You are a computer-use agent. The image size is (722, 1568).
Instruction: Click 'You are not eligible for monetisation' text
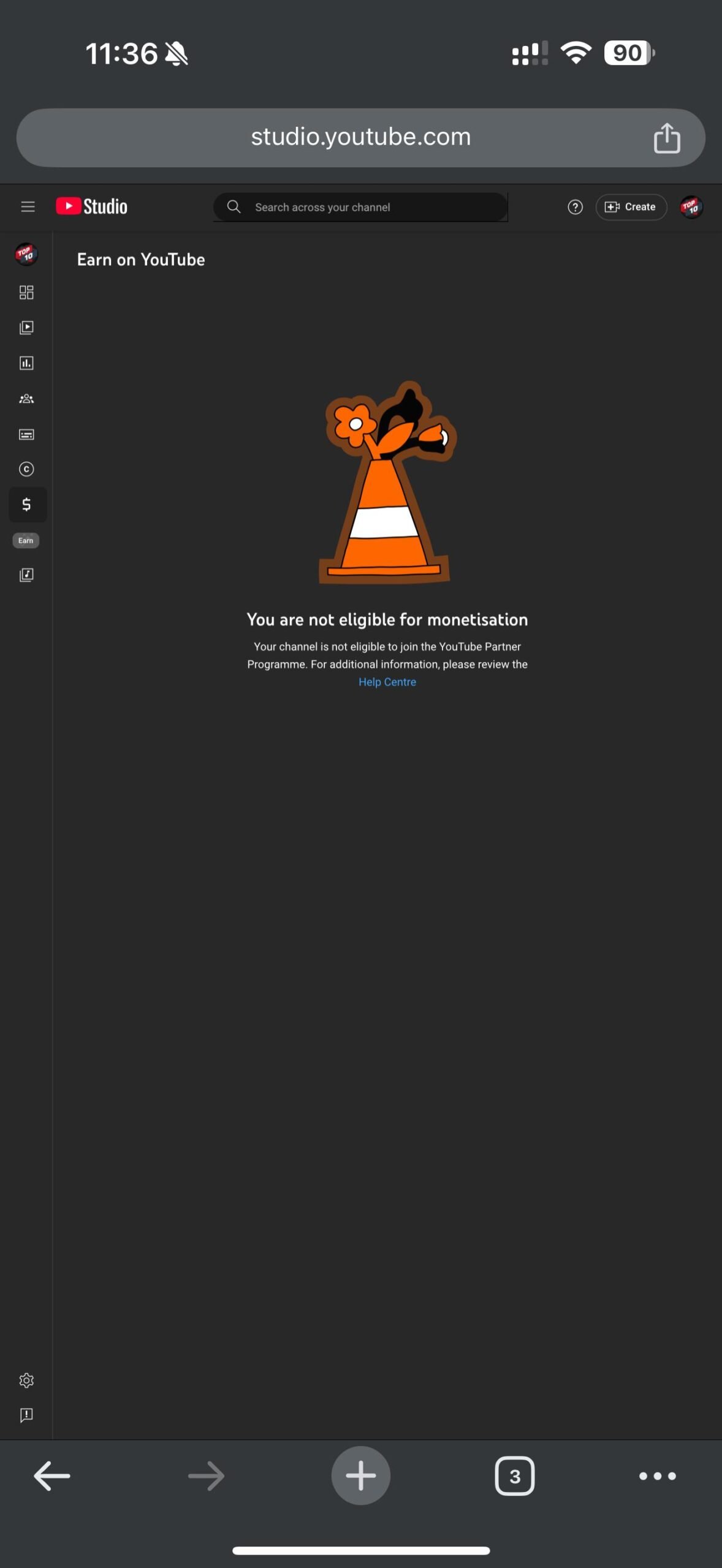click(x=387, y=620)
